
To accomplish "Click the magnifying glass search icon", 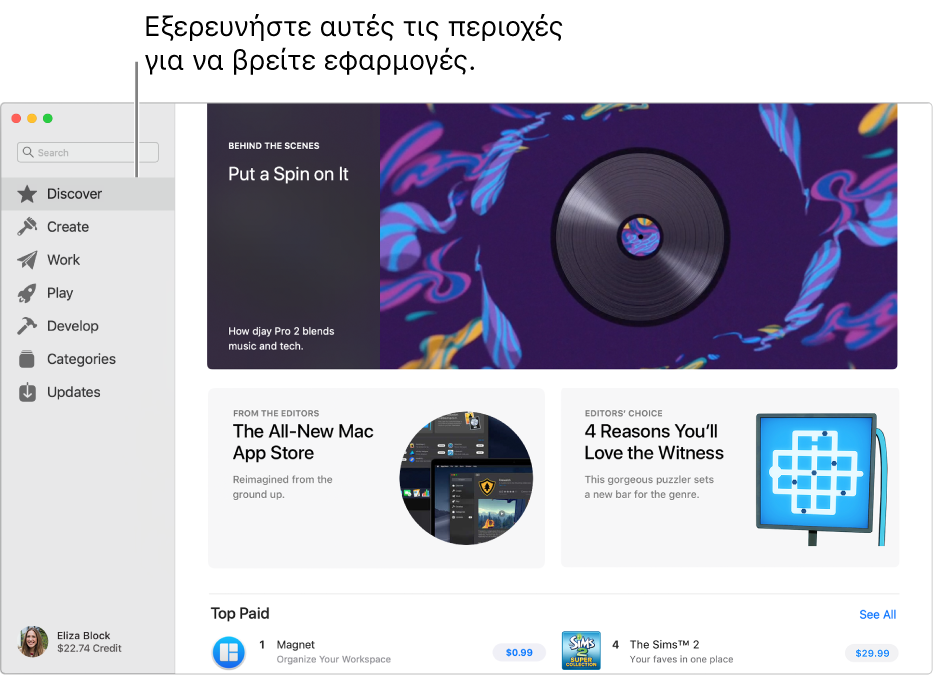I will 28,152.
